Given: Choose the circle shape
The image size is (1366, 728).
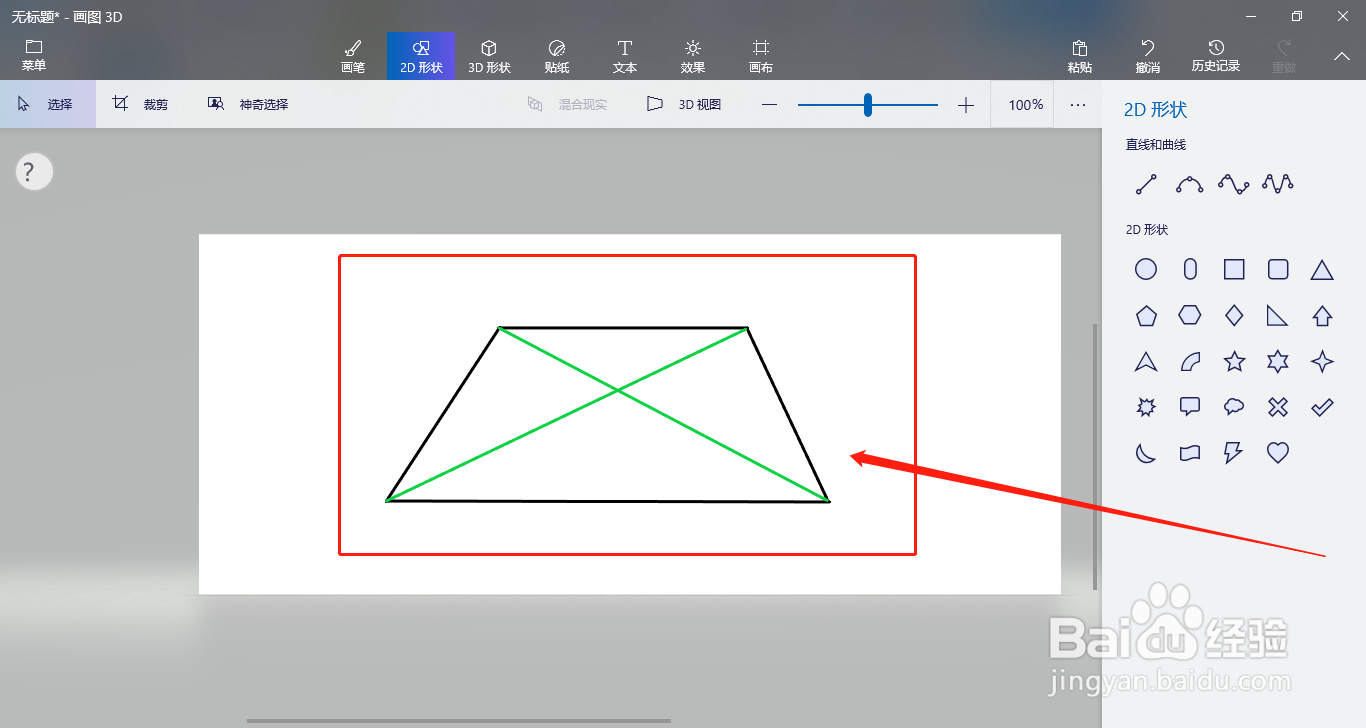Looking at the screenshot, I should pos(1146,269).
